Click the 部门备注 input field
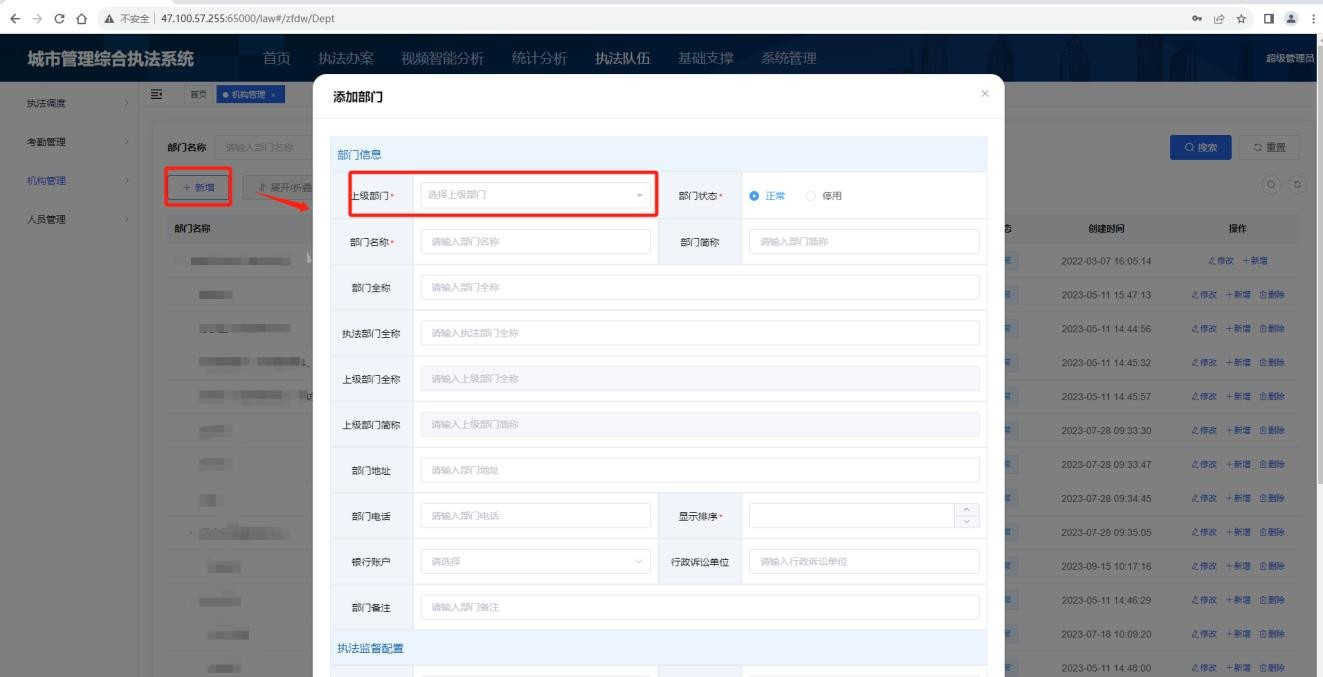 (x=700, y=608)
